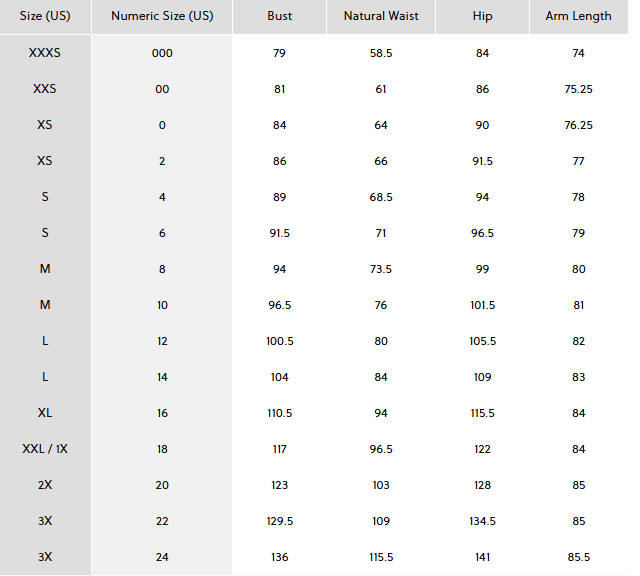Click the numeric size 24 cell
Screen dimensions: 640x576
point(162,557)
